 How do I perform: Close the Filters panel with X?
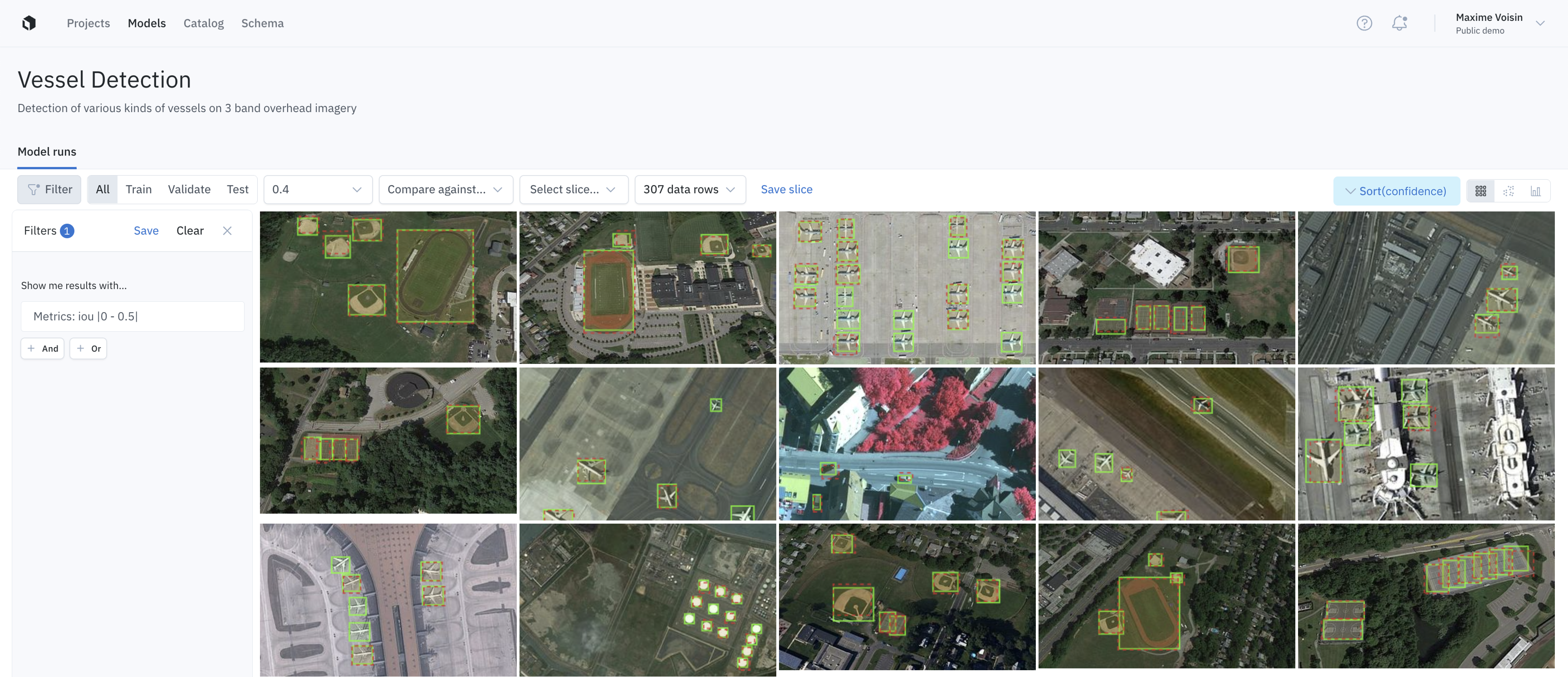click(227, 231)
